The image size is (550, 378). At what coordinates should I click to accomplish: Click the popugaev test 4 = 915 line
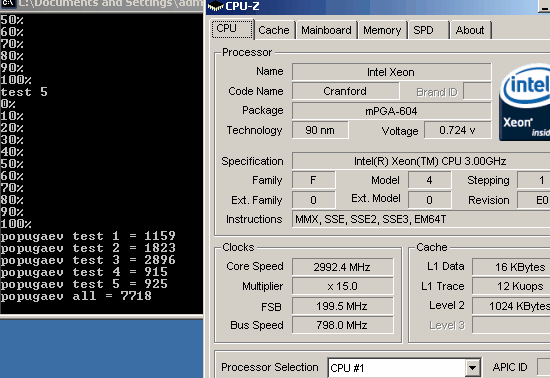[84, 272]
